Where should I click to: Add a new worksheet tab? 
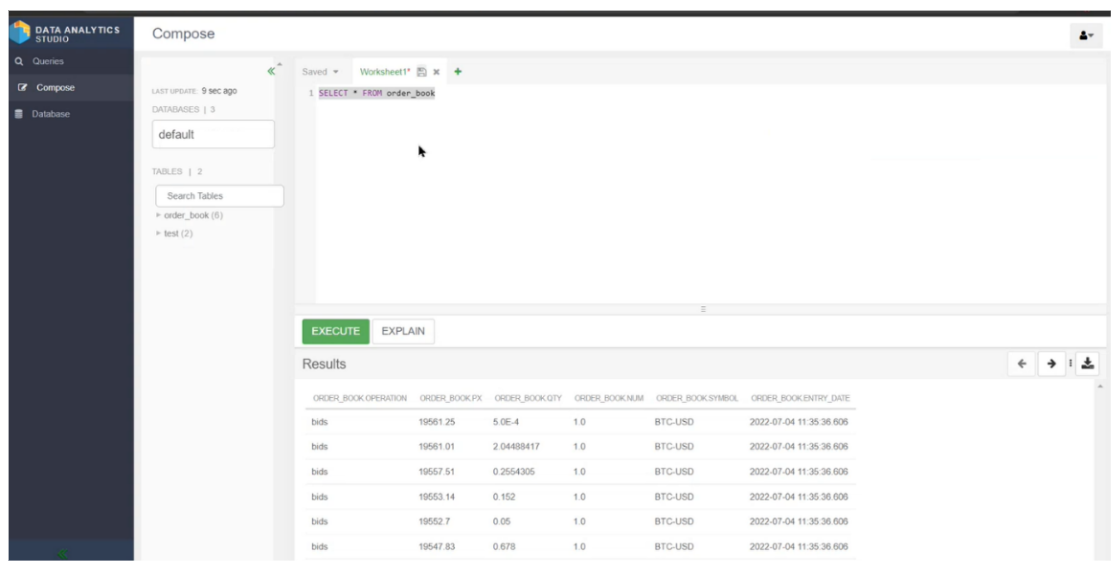[x=458, y=71]
